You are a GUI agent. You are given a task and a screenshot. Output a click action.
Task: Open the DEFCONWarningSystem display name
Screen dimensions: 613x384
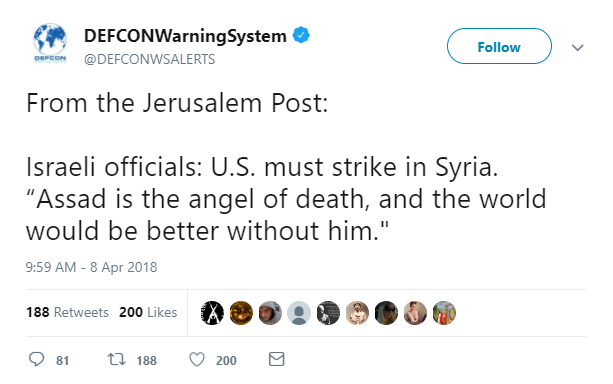tap(185, 36)
